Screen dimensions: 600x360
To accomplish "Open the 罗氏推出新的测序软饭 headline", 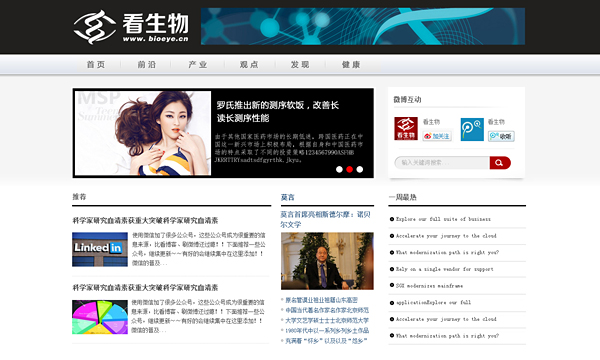I will coord(277,111).
